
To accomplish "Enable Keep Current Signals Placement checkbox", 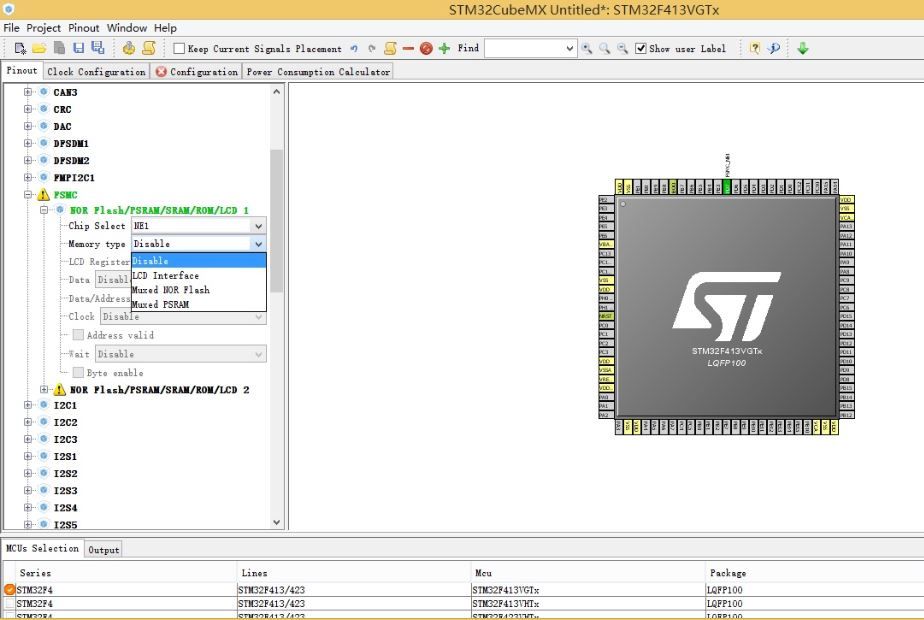I will pos(179,48).
